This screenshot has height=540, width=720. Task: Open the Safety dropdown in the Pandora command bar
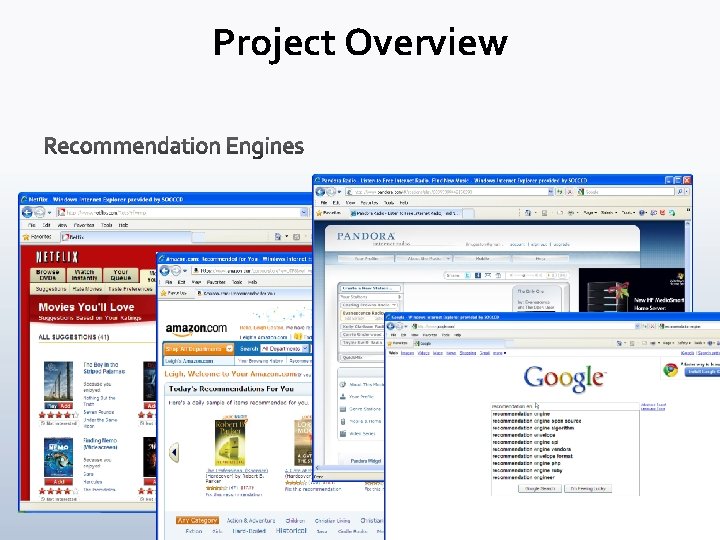(608, 213)
